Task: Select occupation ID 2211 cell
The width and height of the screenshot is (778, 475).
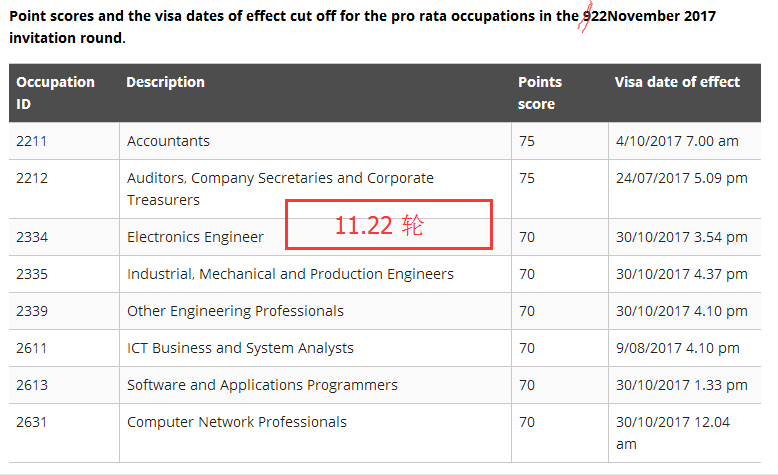Action: [x=32, y=141]
